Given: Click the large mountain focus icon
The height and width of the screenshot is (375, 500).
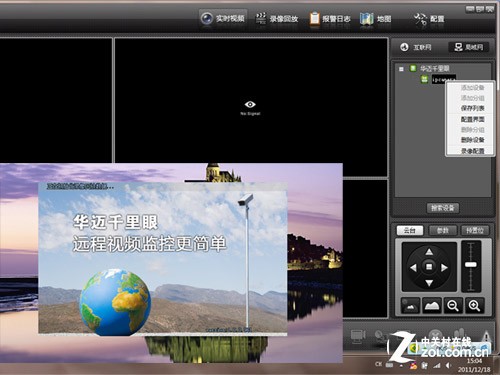Looking at the screenshot, I should (431, 306).
